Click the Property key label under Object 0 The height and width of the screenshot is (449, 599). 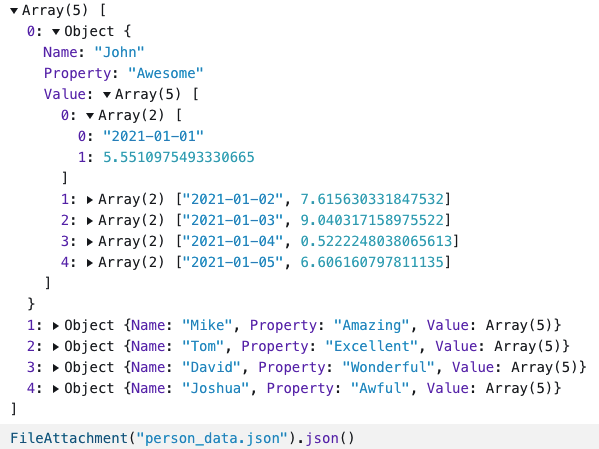(77, 73)
